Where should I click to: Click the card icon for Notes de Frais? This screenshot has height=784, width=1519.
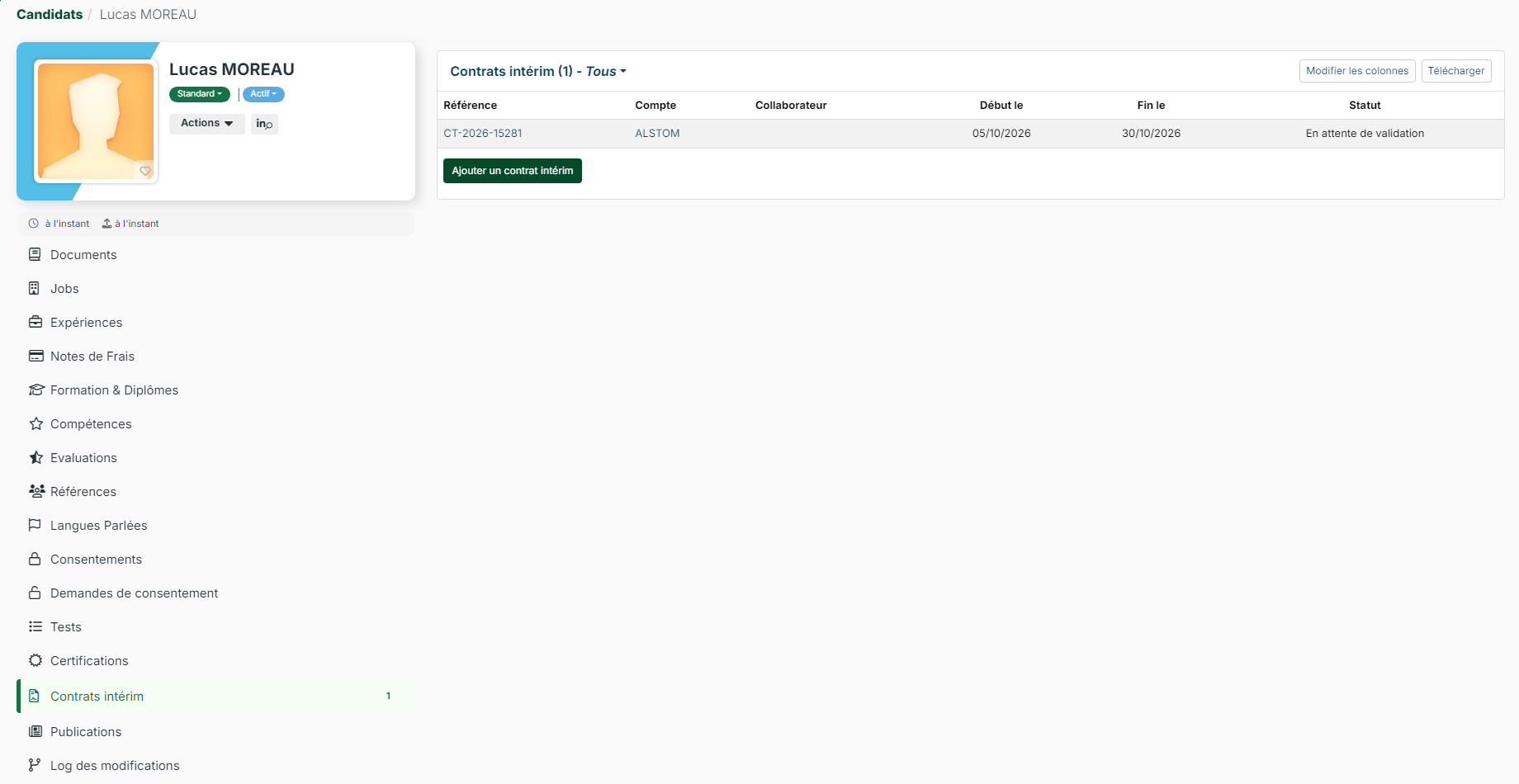click(35, 356)
